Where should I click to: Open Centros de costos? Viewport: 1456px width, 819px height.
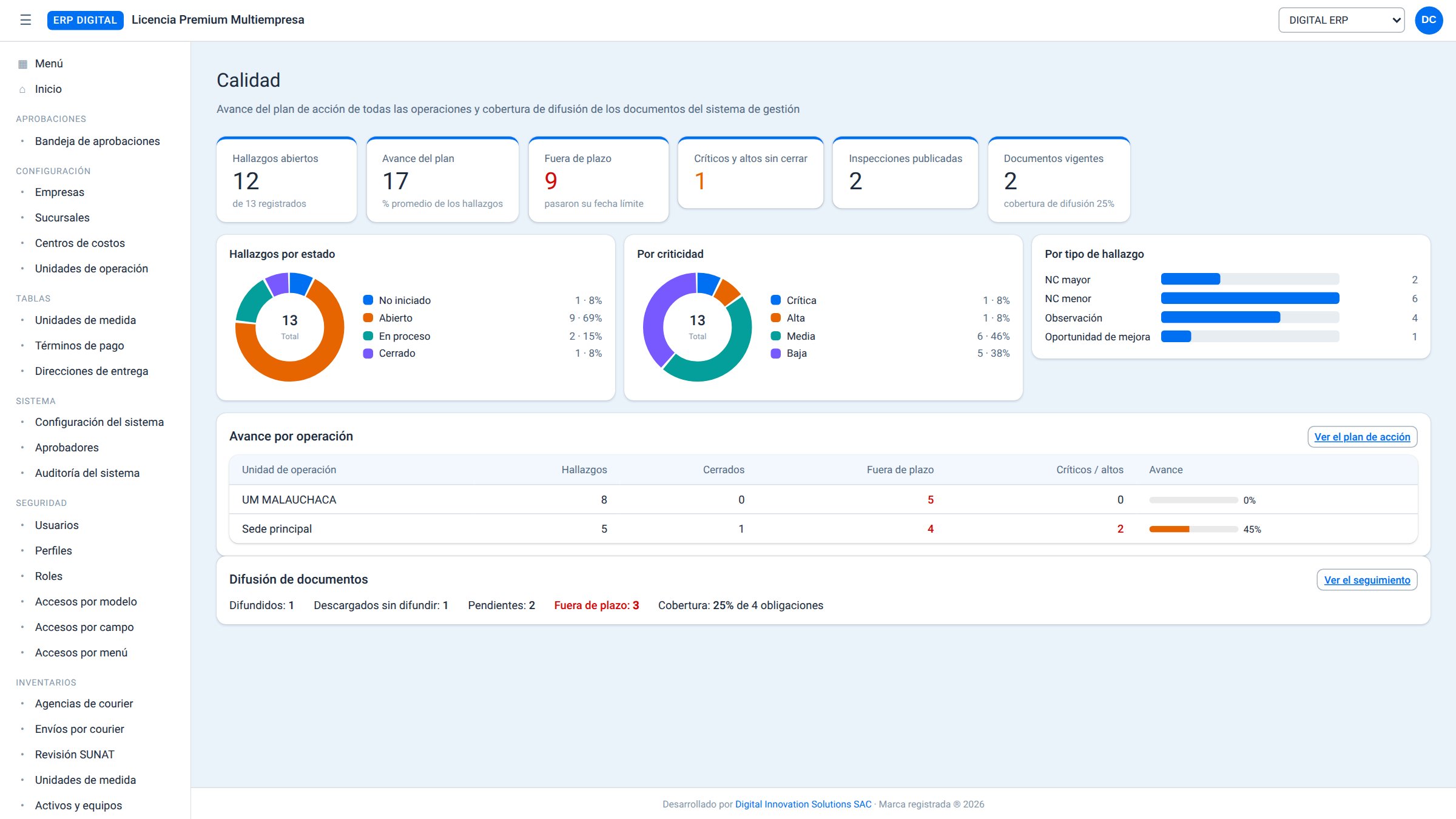[79, 243]
